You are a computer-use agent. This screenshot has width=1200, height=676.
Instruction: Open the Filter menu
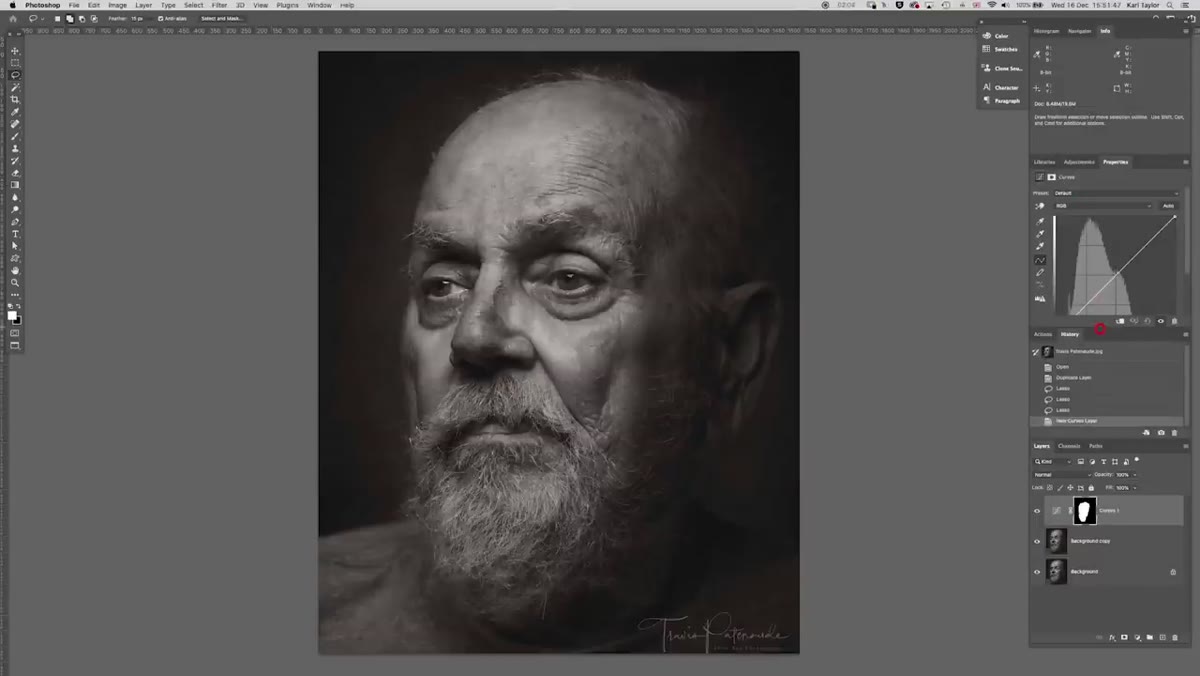[219, 5]
